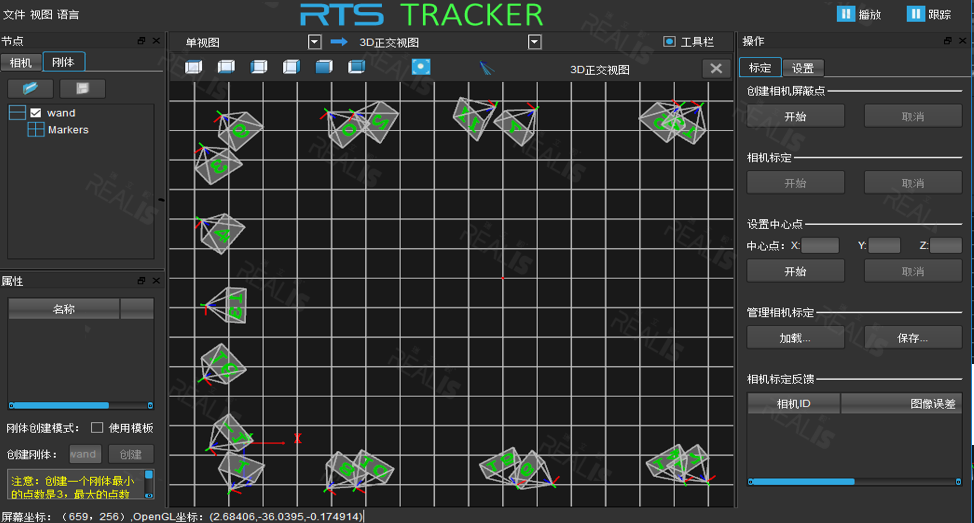Screen dimensions: 974x523
Task: Select the fourth view-cube icon in viewport toolbar
Action: (x=291, y=66)
